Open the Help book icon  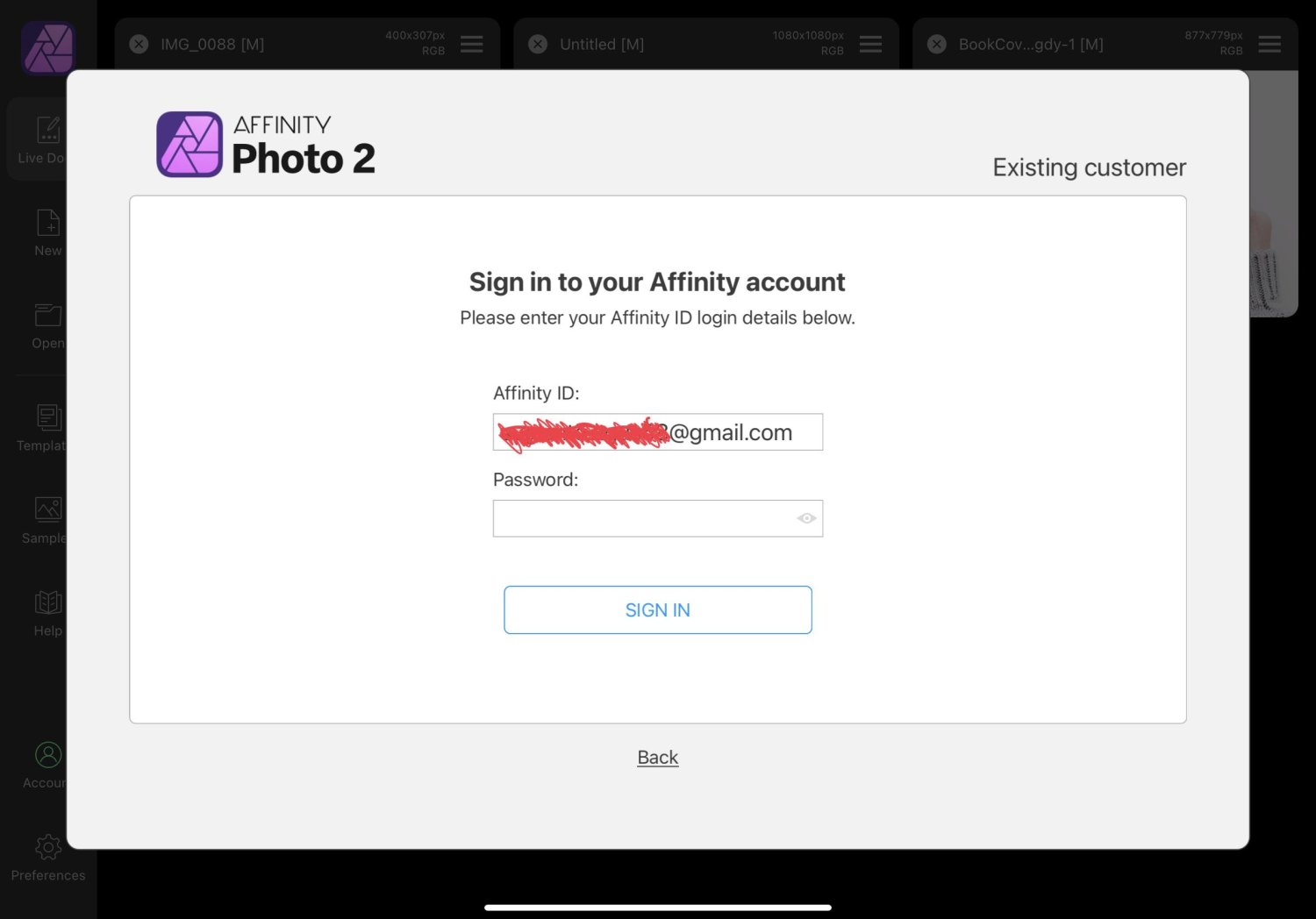click(x=48, y=602)
